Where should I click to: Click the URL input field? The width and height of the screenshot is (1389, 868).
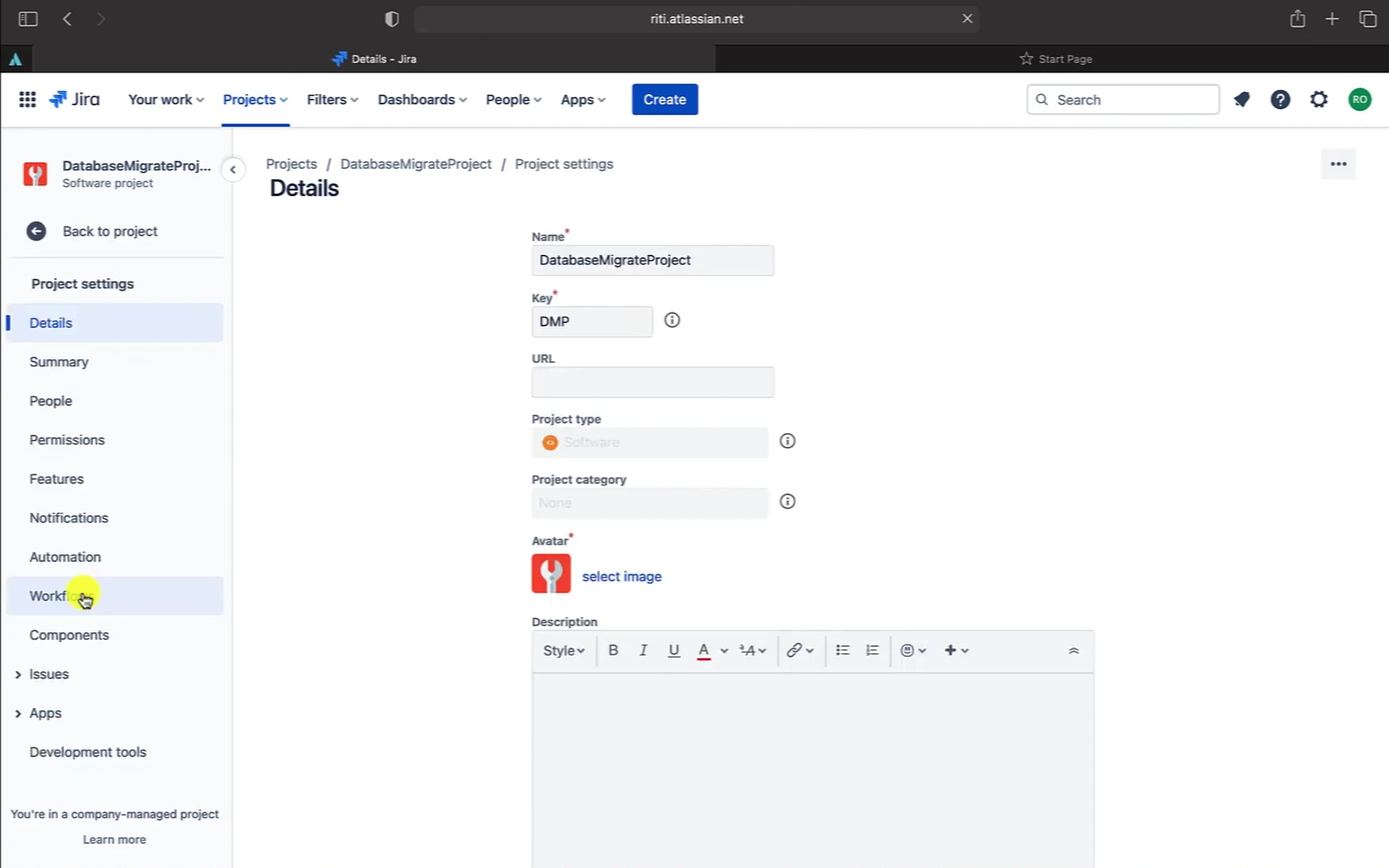tap(653, 382)
